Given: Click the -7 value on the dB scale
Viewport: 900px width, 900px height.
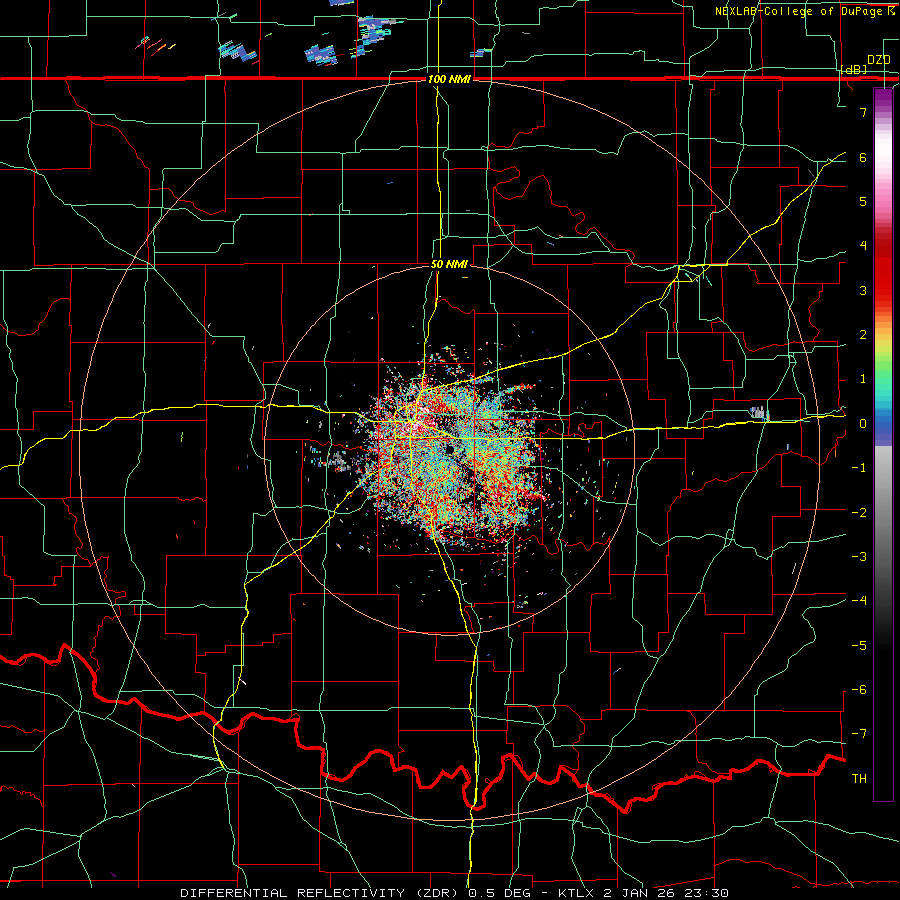Looking at the screenshot, I should [x=859, y=734].
